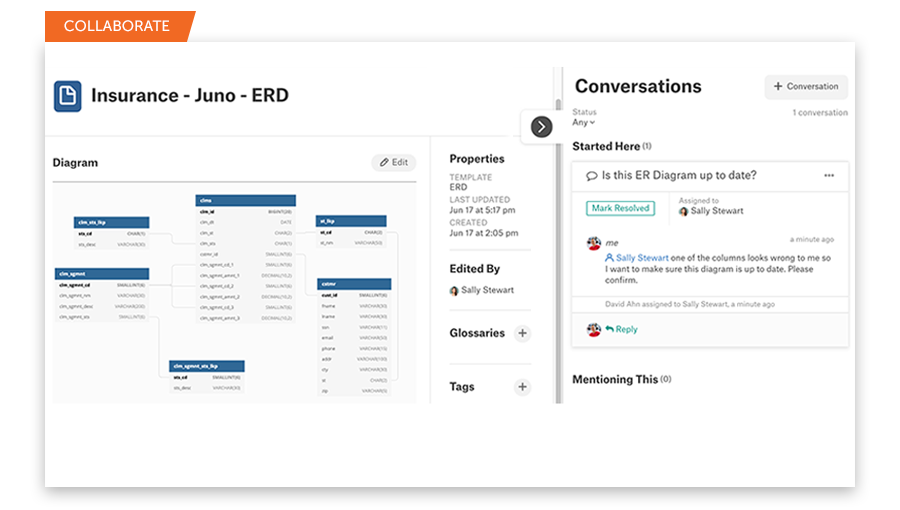
Task: Open the conversation's three-dot options menu
Action: click(x=829, y=176)
